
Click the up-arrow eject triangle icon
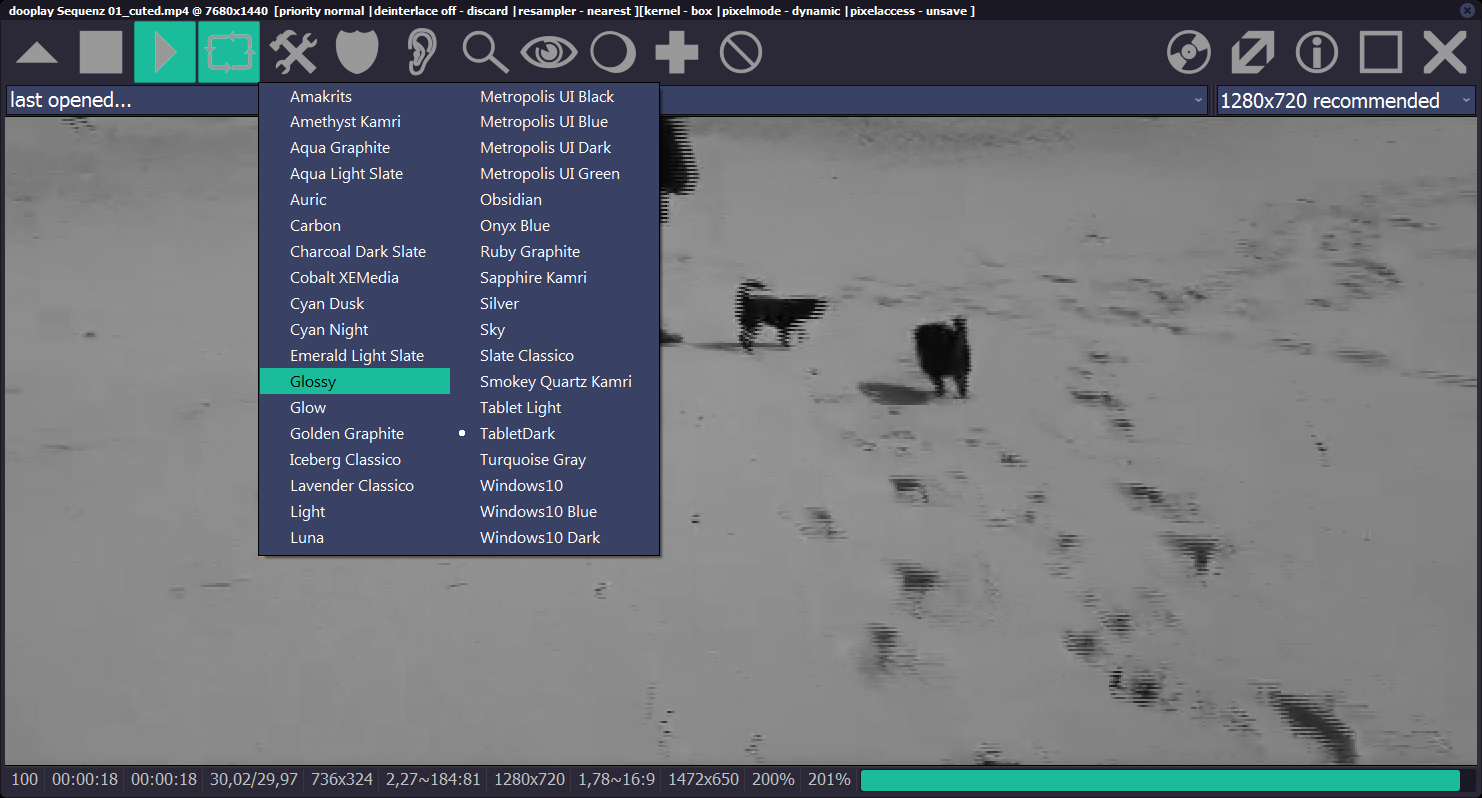pos(37,52)
